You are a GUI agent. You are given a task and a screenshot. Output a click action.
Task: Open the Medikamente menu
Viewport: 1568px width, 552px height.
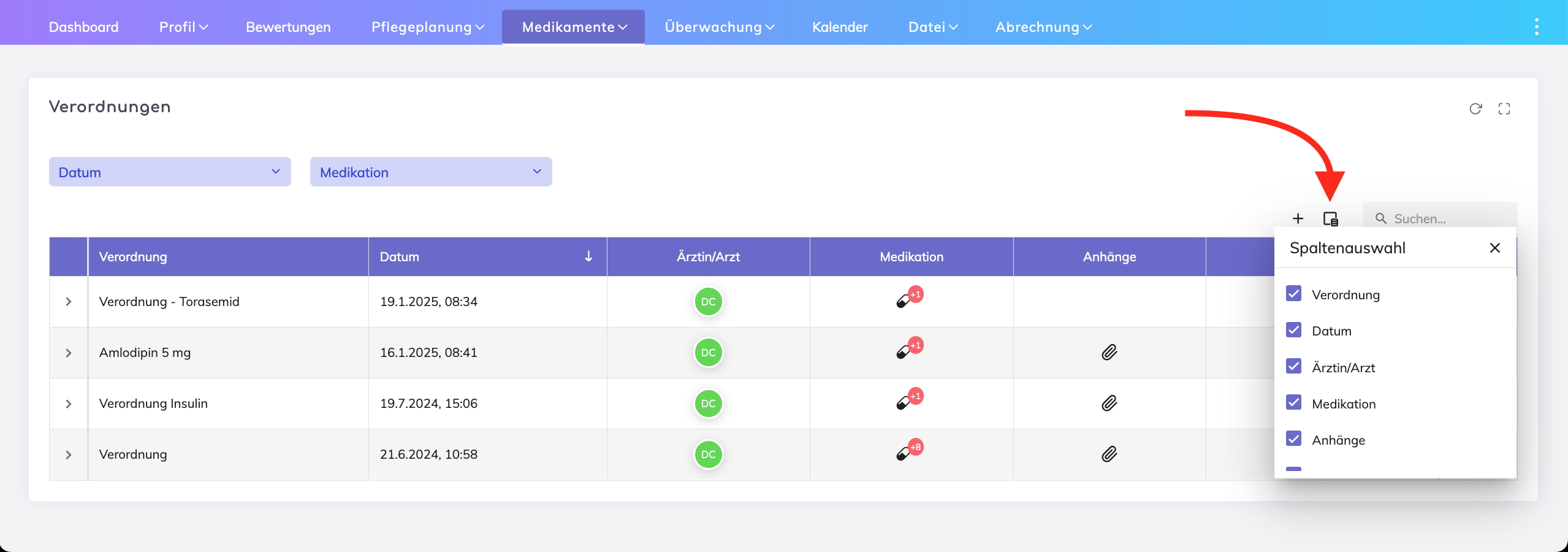pos(574,27)
